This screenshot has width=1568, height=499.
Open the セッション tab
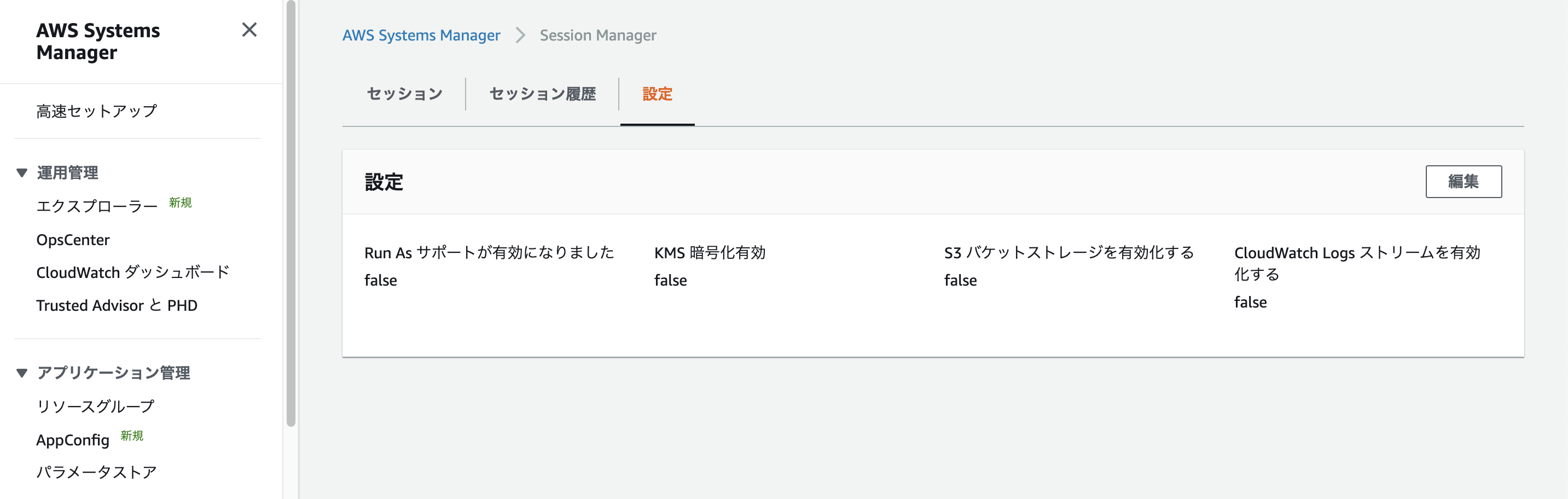(404, 94)
